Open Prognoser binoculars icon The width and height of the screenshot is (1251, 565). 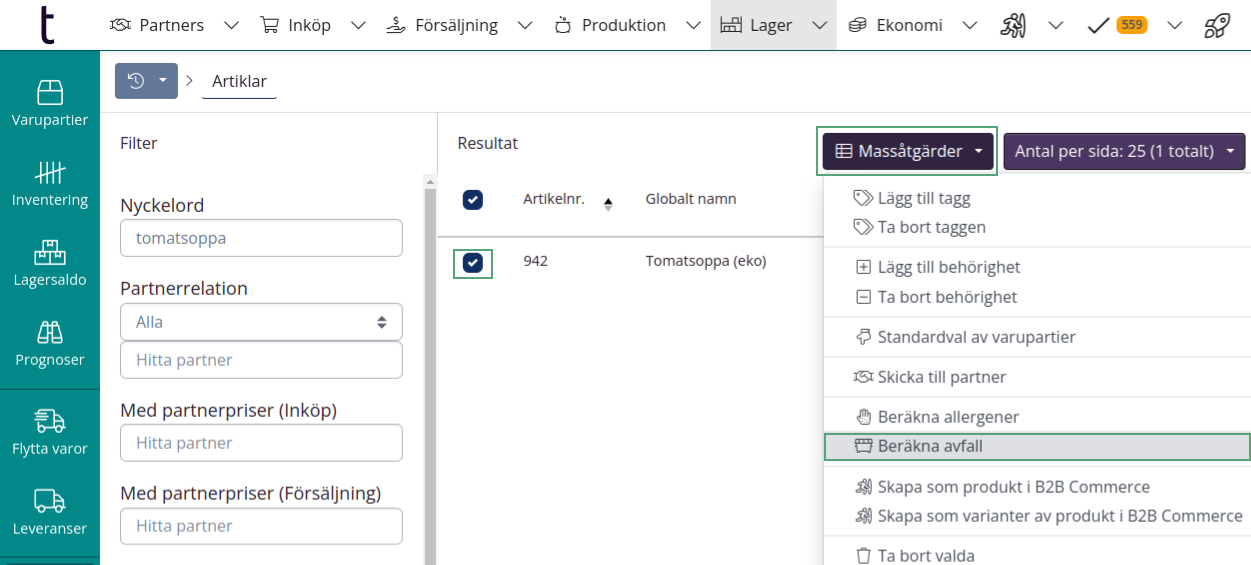click(50, 344)
